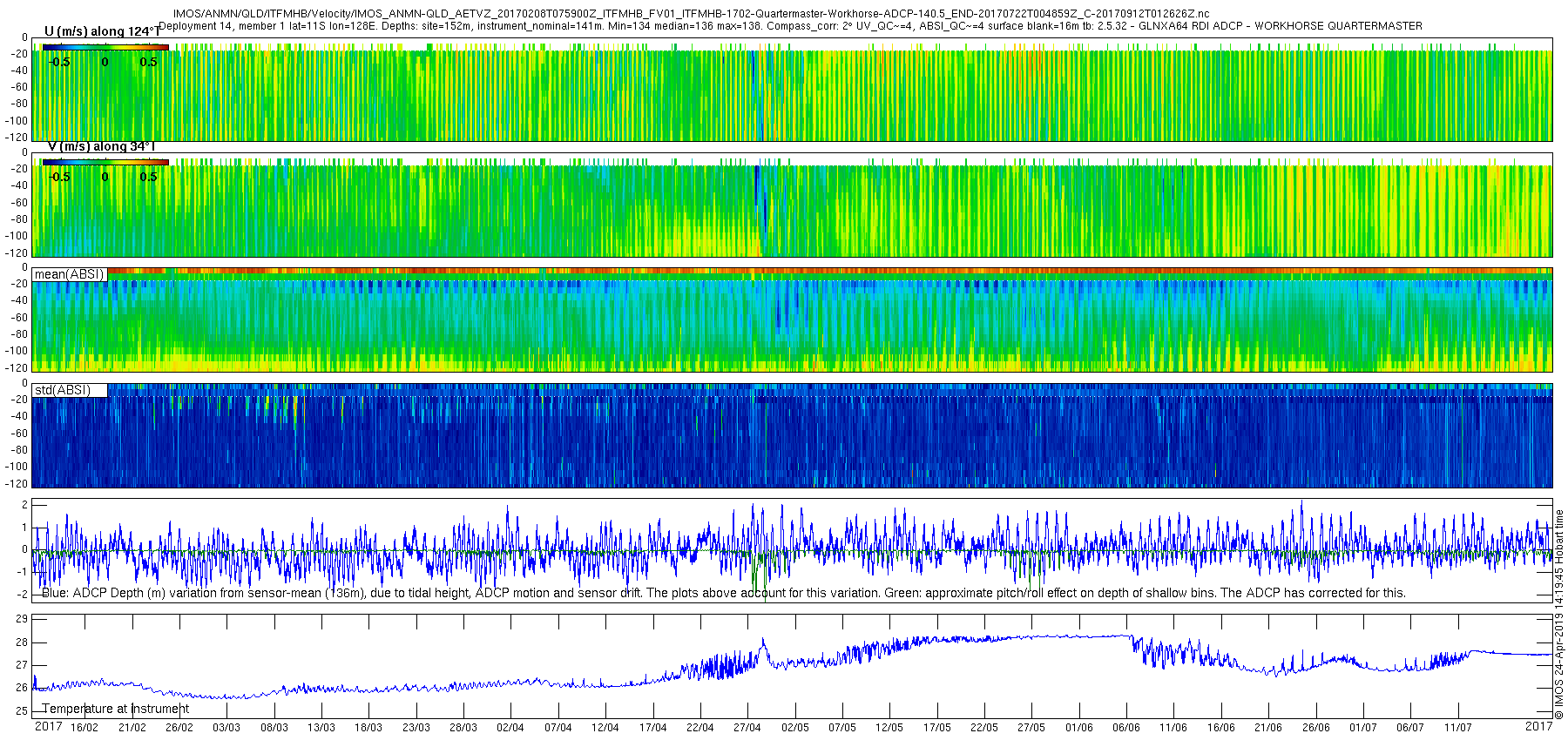Click the '11/06' date tick label
The image size is (1568, 740).
(1173, 728)
